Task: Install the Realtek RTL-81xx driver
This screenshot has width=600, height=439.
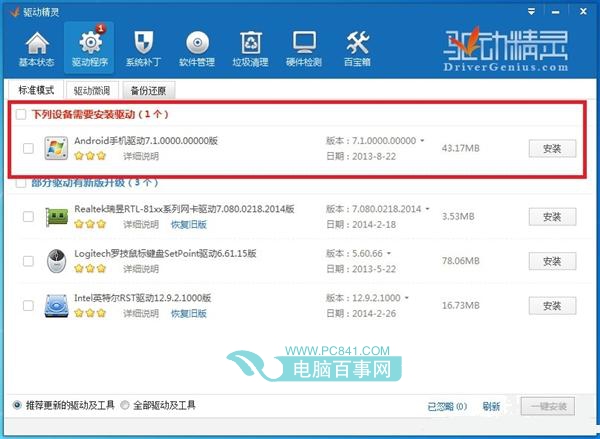Action: [x=552, y=217]
